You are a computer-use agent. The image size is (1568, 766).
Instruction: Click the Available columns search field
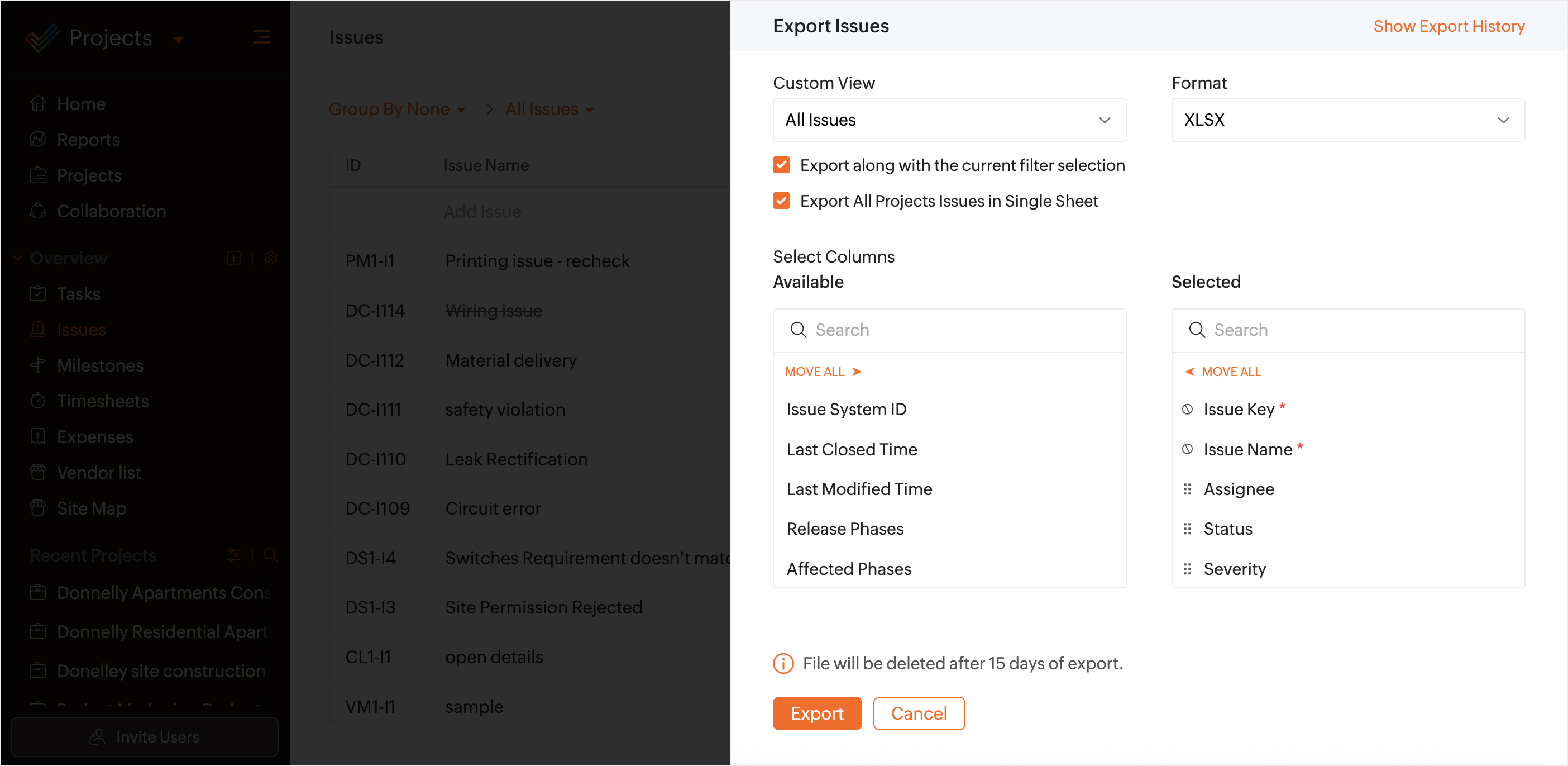pos(962,330)
